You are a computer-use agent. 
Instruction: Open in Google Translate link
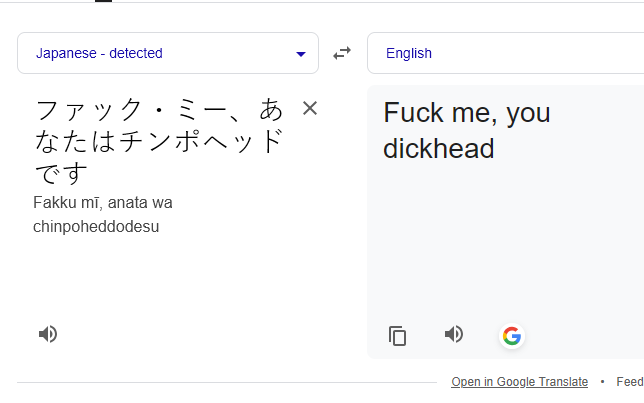pyautogui.click(x=520, y=382)
